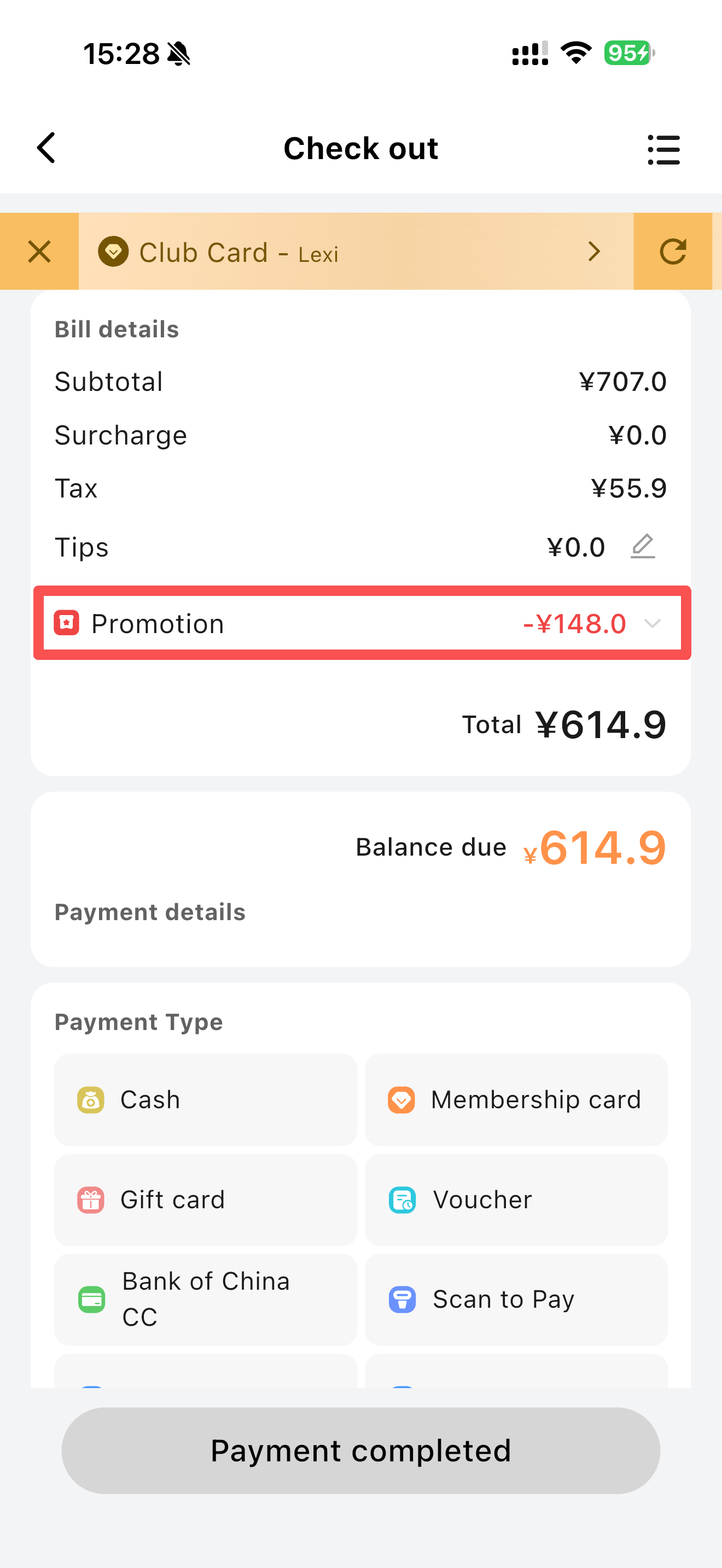Open Club Card details chevron

pos(594,251)
